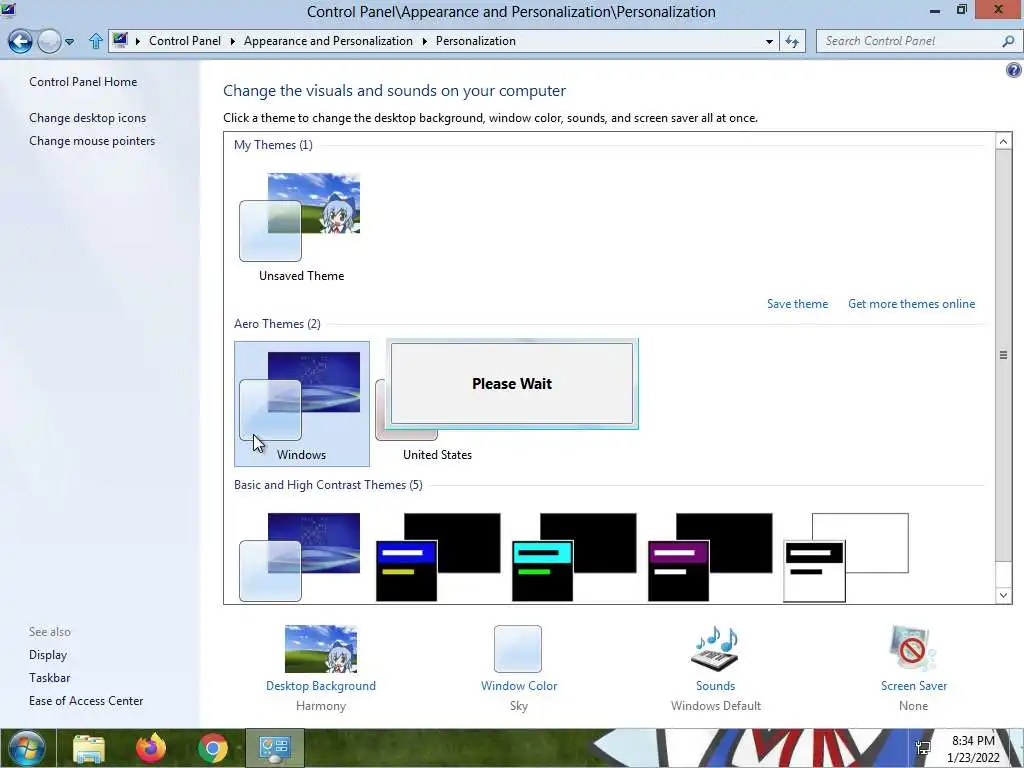Click the Forward navigation arrow button
The height and width of the screenshot is (768, 1024).
click(49, 42)
